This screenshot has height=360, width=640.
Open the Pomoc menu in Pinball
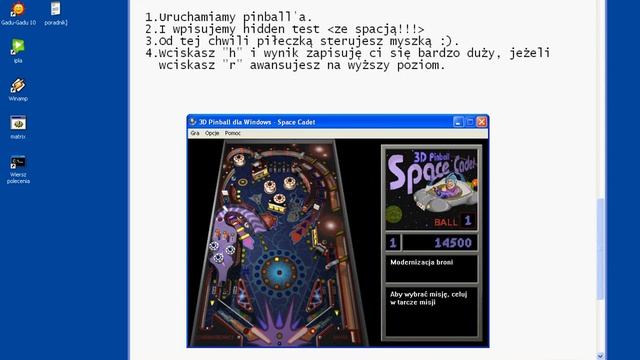[232, 133]
